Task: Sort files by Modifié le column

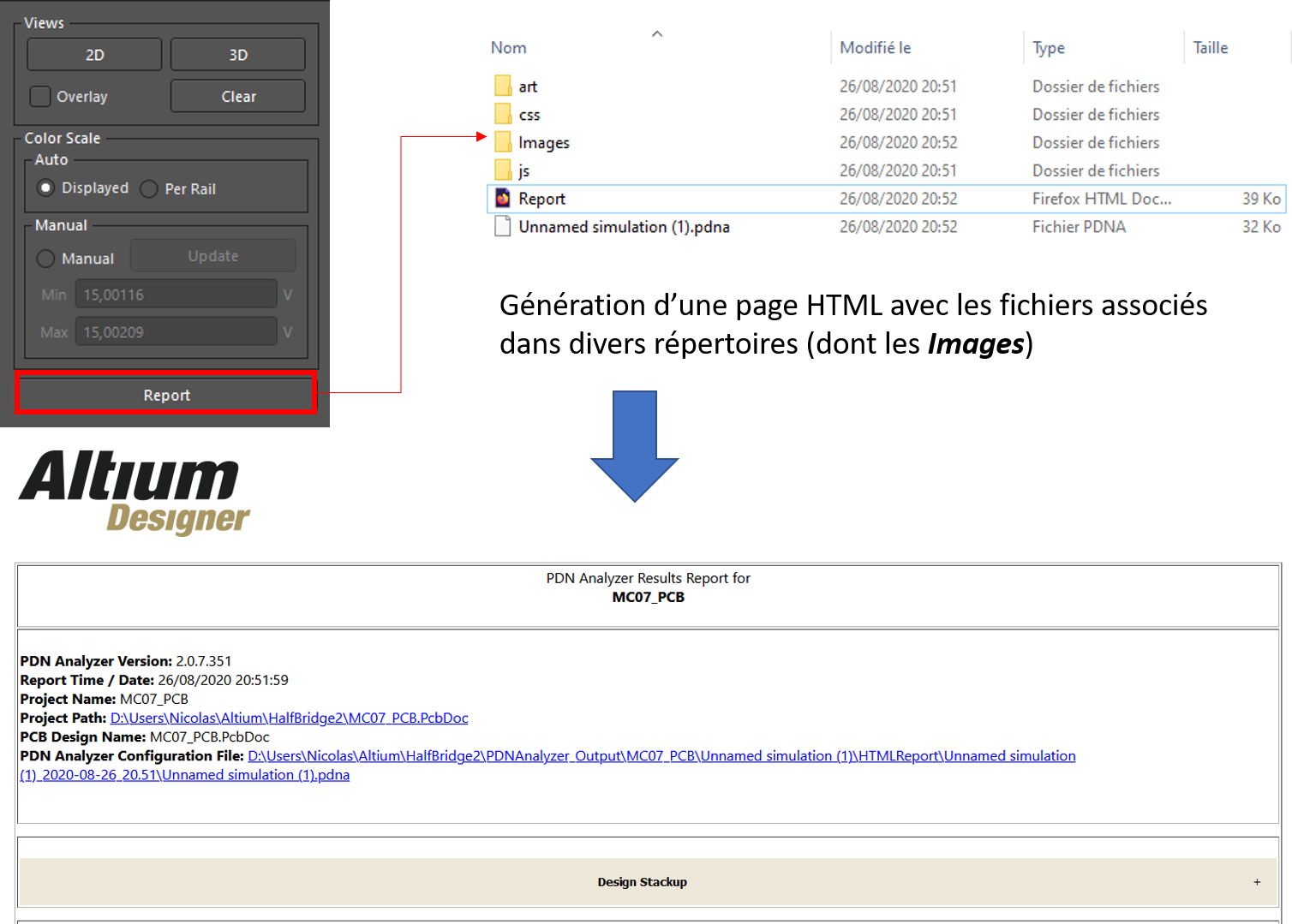Action: point(876,48)
